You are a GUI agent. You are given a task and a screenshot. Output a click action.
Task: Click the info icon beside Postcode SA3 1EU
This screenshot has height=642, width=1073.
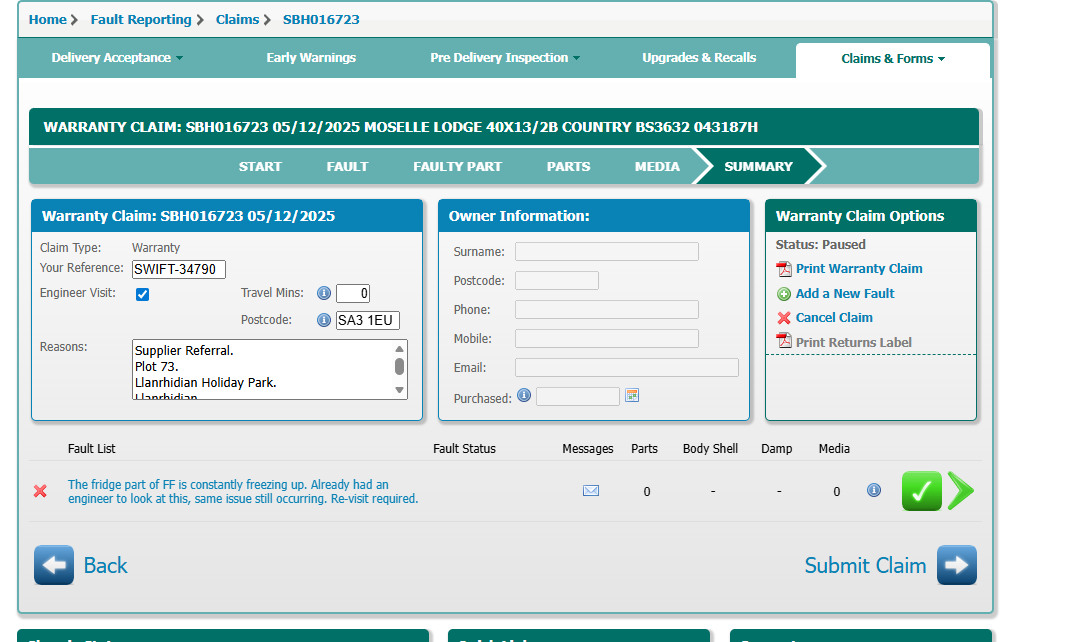(x=324, y=320)
